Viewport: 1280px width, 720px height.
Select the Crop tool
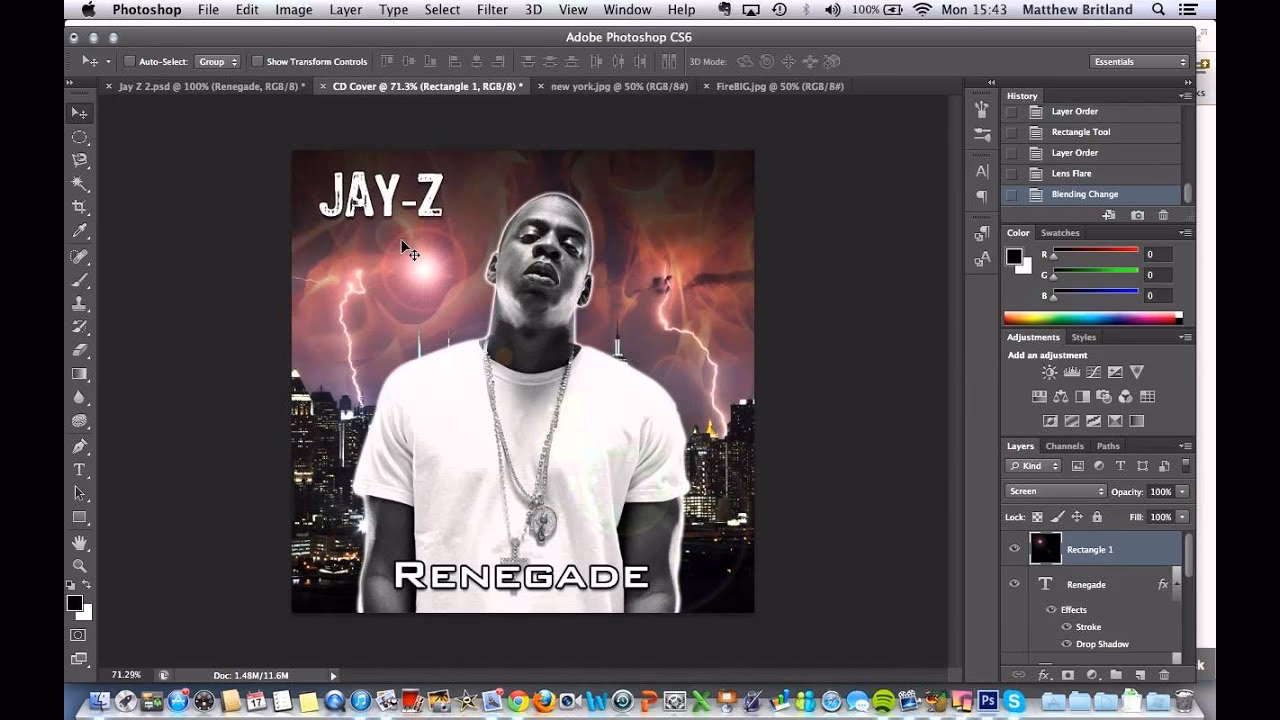(80, 207)
